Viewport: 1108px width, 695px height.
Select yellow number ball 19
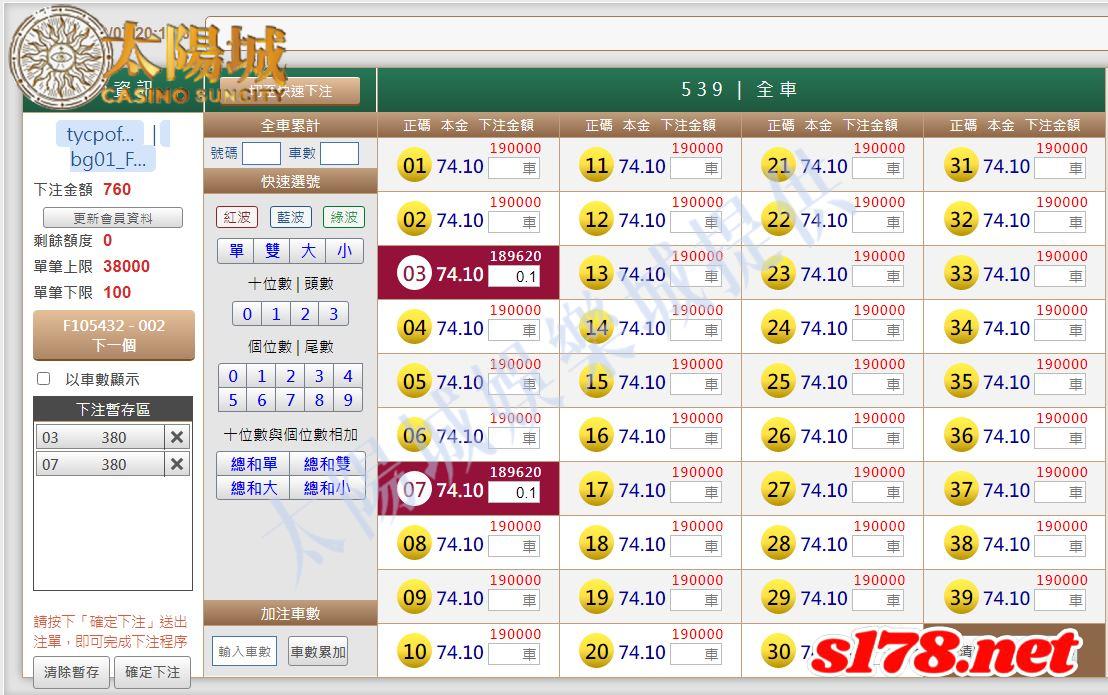(x=596, y=598)
